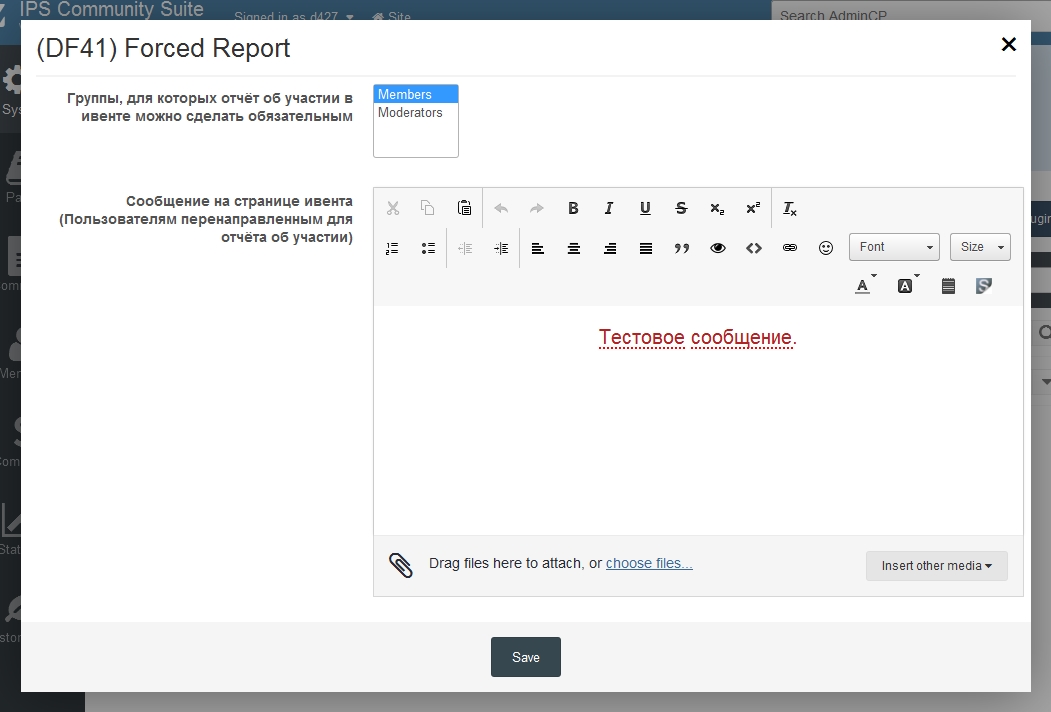Click the strikethrough icon

[681, 209]
